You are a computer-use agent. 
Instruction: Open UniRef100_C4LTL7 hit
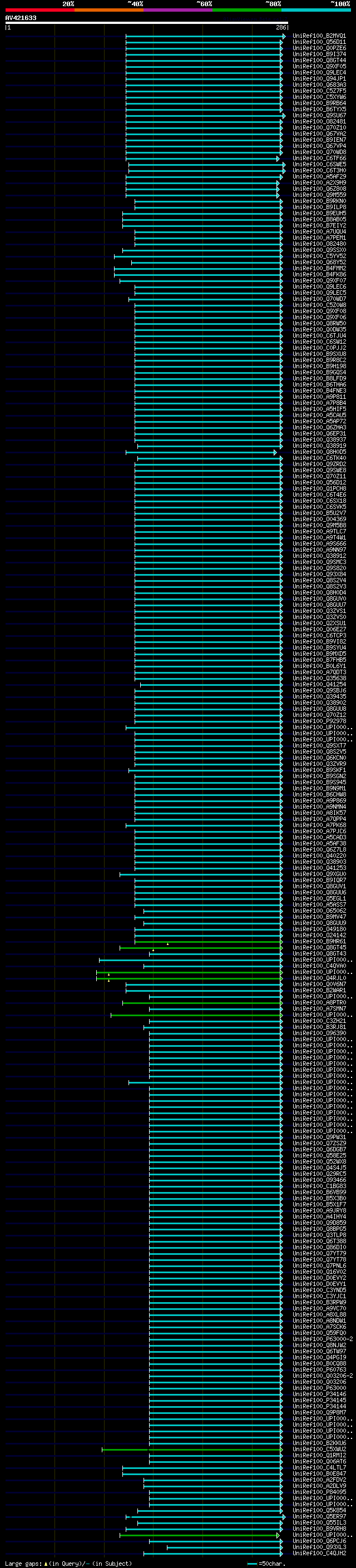point(319,1467)
